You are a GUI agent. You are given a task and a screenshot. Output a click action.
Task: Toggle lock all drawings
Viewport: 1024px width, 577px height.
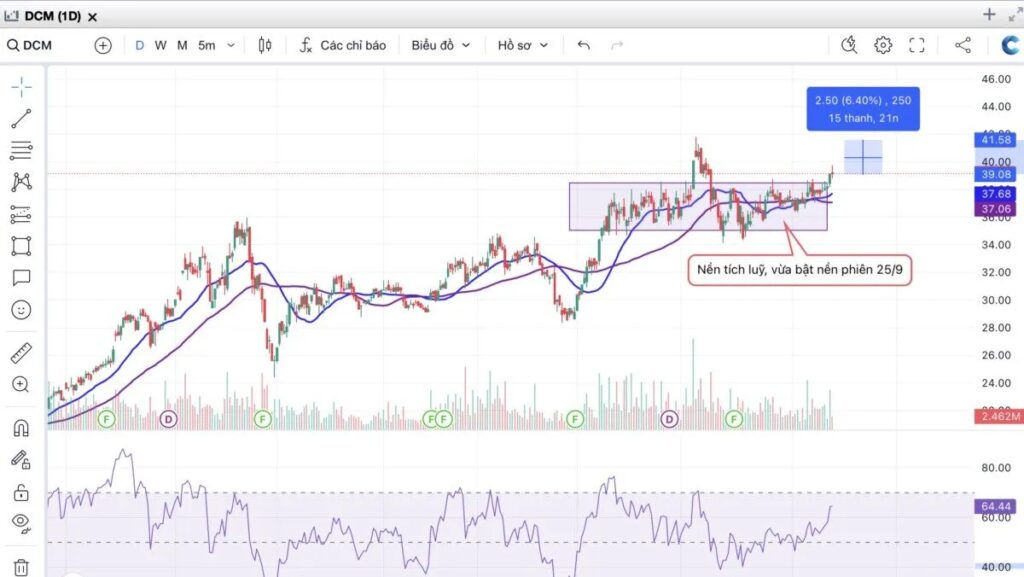pos(21,493)
